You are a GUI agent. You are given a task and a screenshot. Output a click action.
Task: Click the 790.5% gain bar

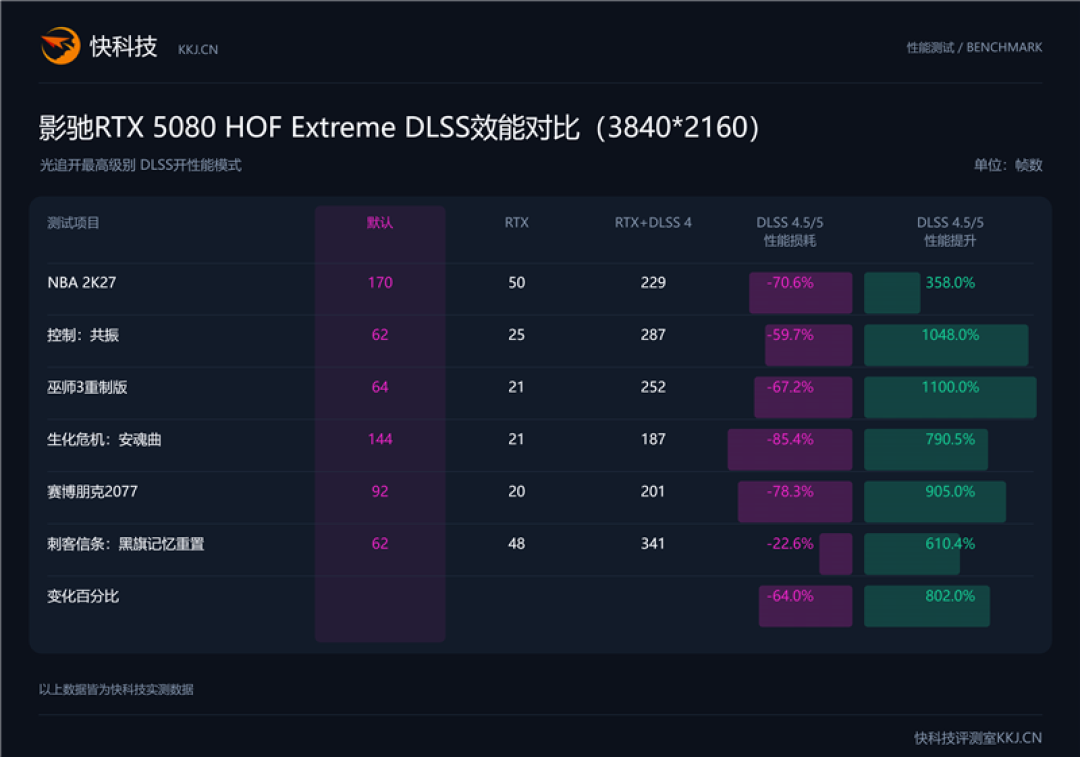926,450
